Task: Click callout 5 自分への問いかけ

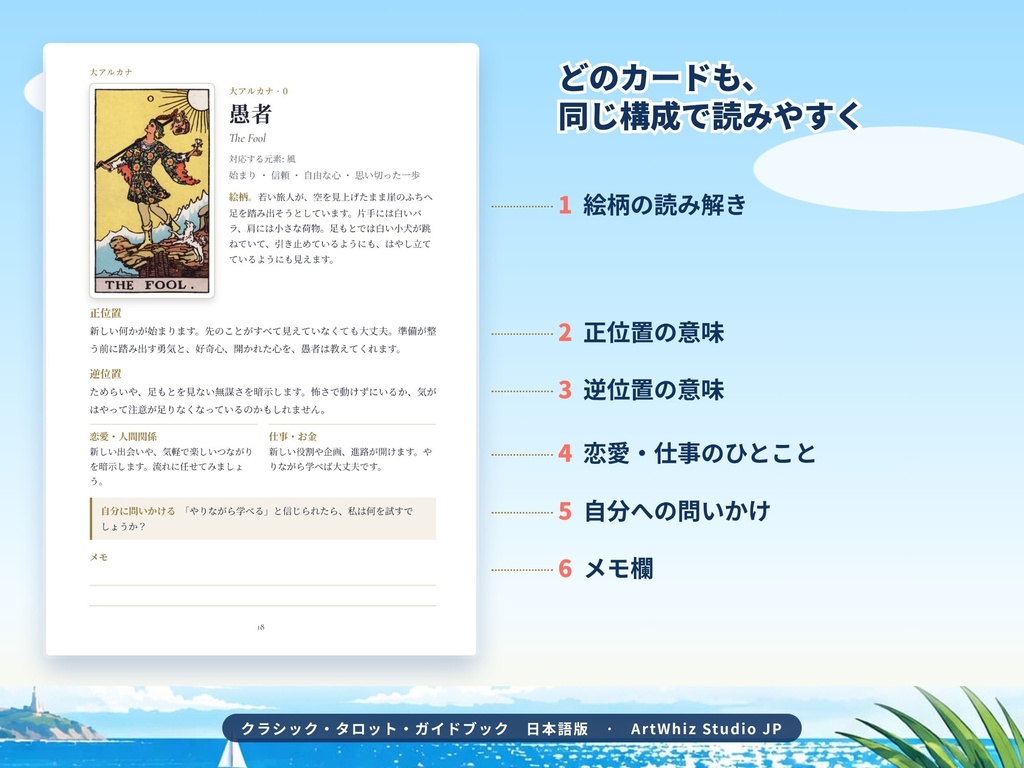Action: point(664,511)
